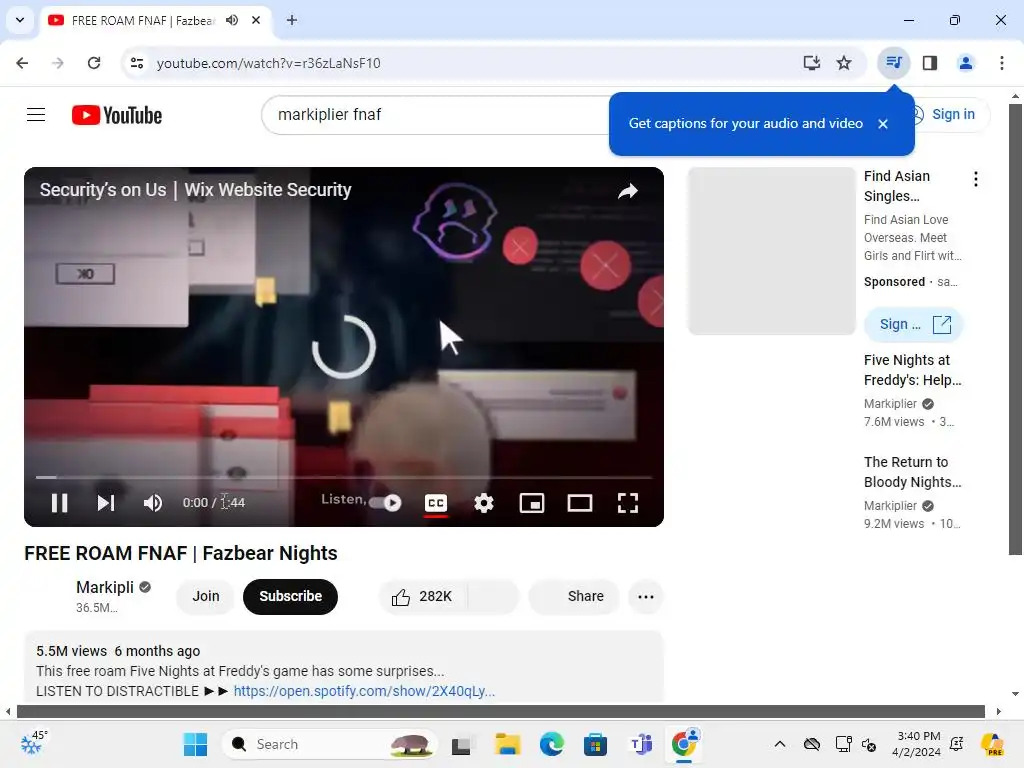This screenshot has width=1024, height=768.
Task: Click the taskbar Search box
Action: [x=329, y=744]
